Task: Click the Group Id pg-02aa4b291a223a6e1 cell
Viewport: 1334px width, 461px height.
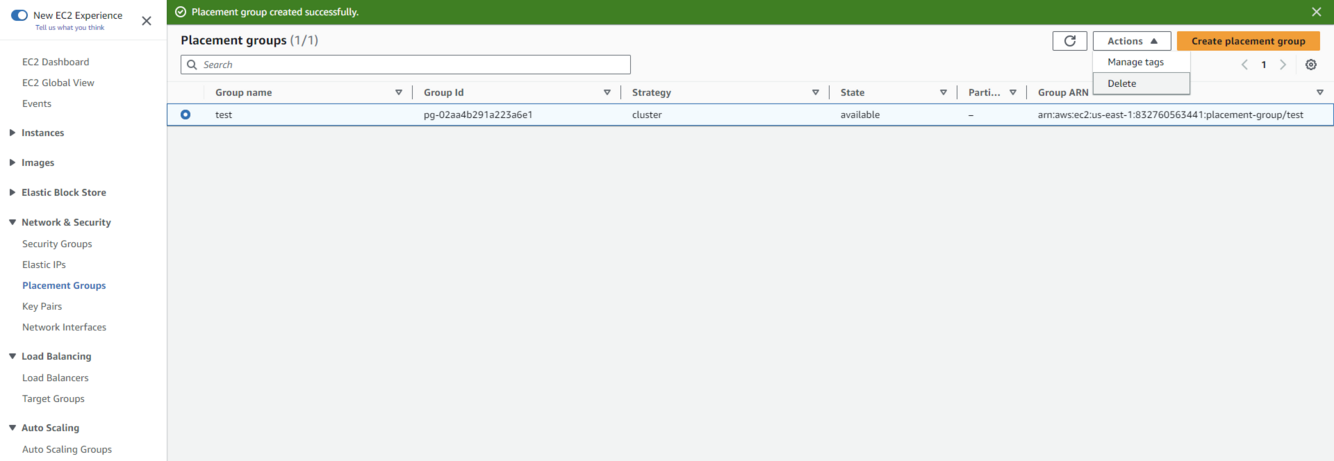Action: coord(478,115)
